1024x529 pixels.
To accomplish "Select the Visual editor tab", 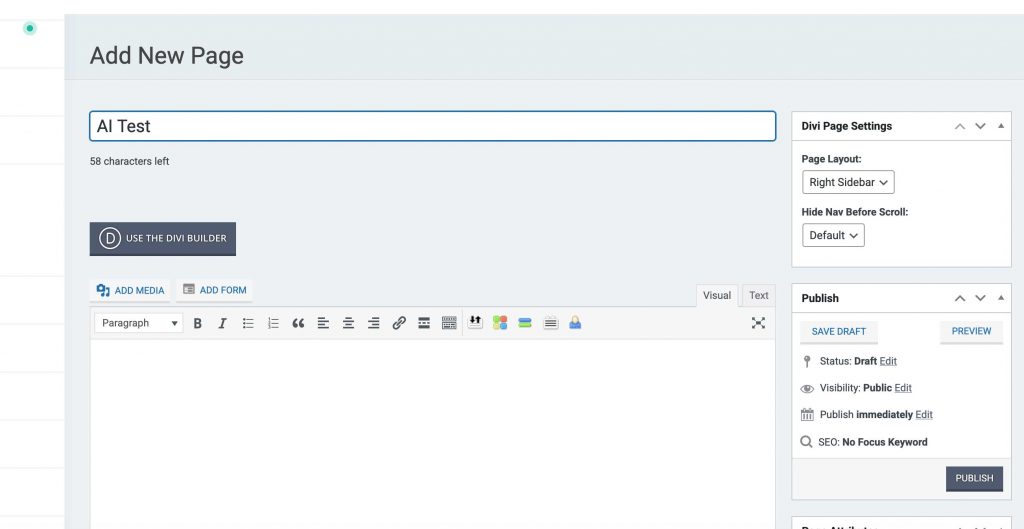I will point(717,295).
